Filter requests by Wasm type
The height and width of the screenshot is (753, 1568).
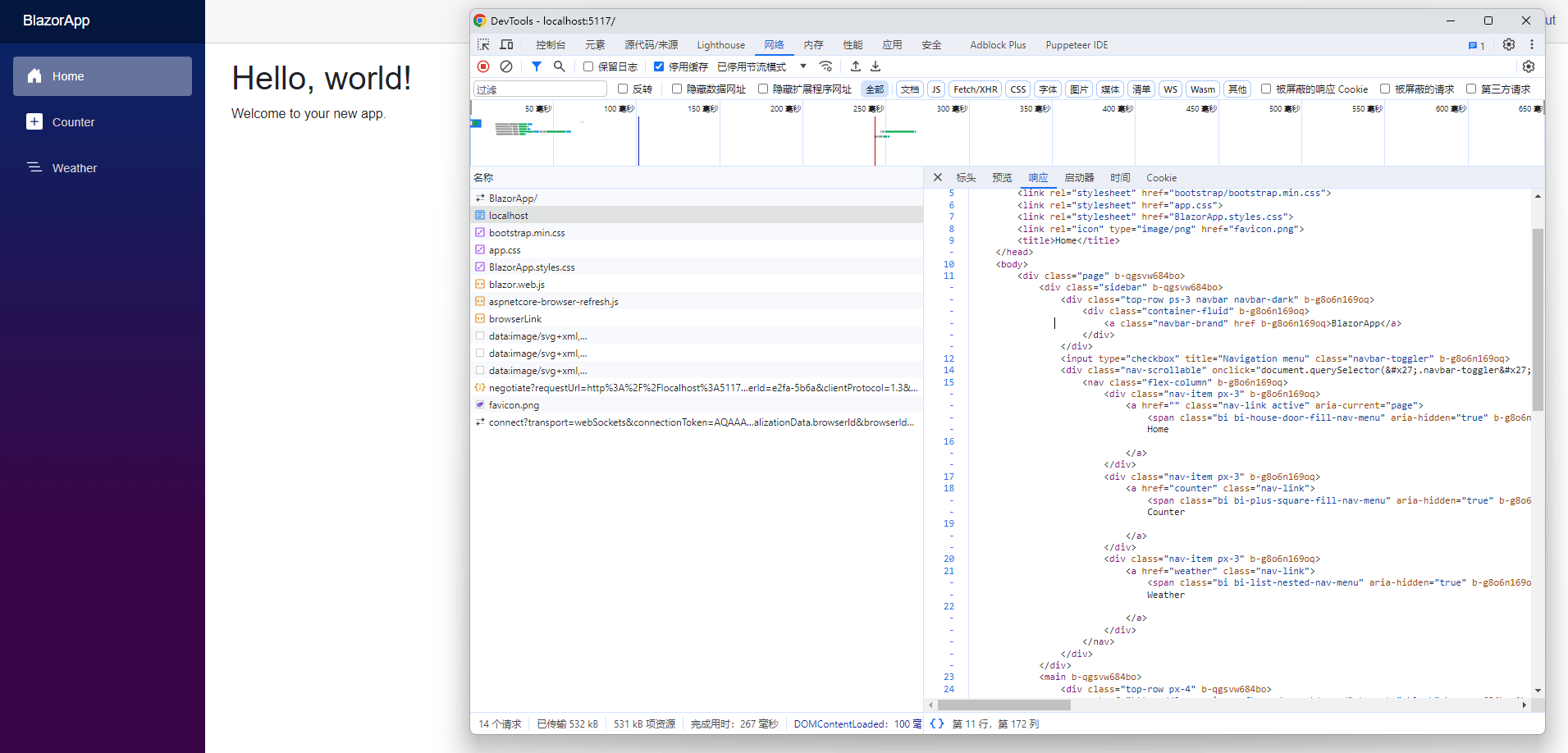[x=1203, y=89]
